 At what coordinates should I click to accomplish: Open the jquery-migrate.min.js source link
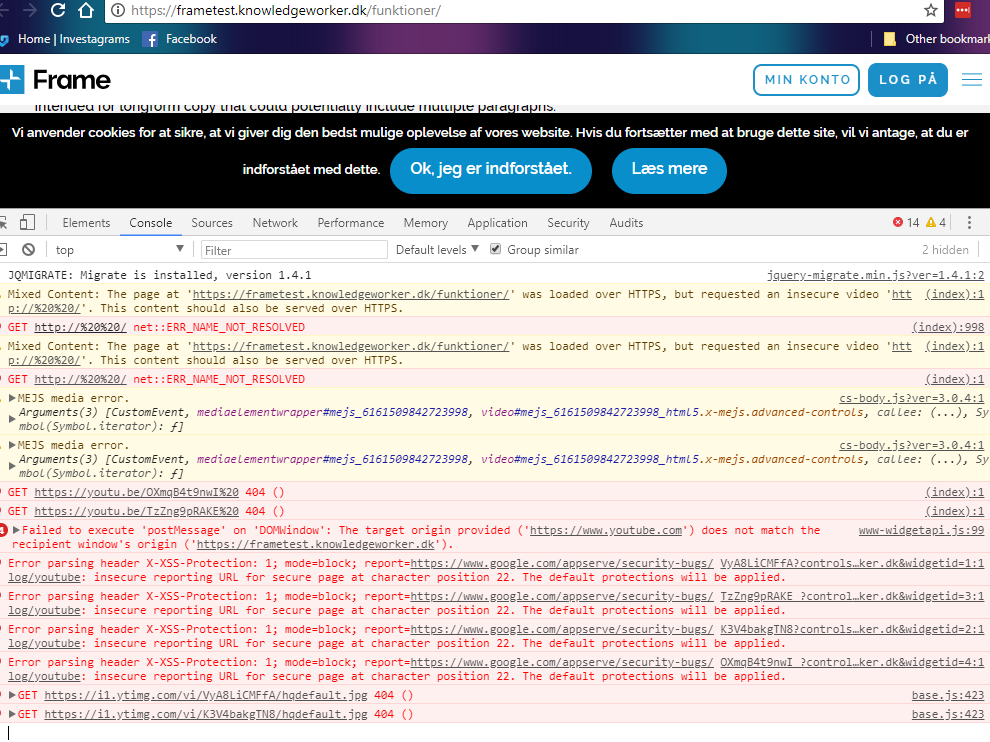pyautogui.click(x=875, y=275)
